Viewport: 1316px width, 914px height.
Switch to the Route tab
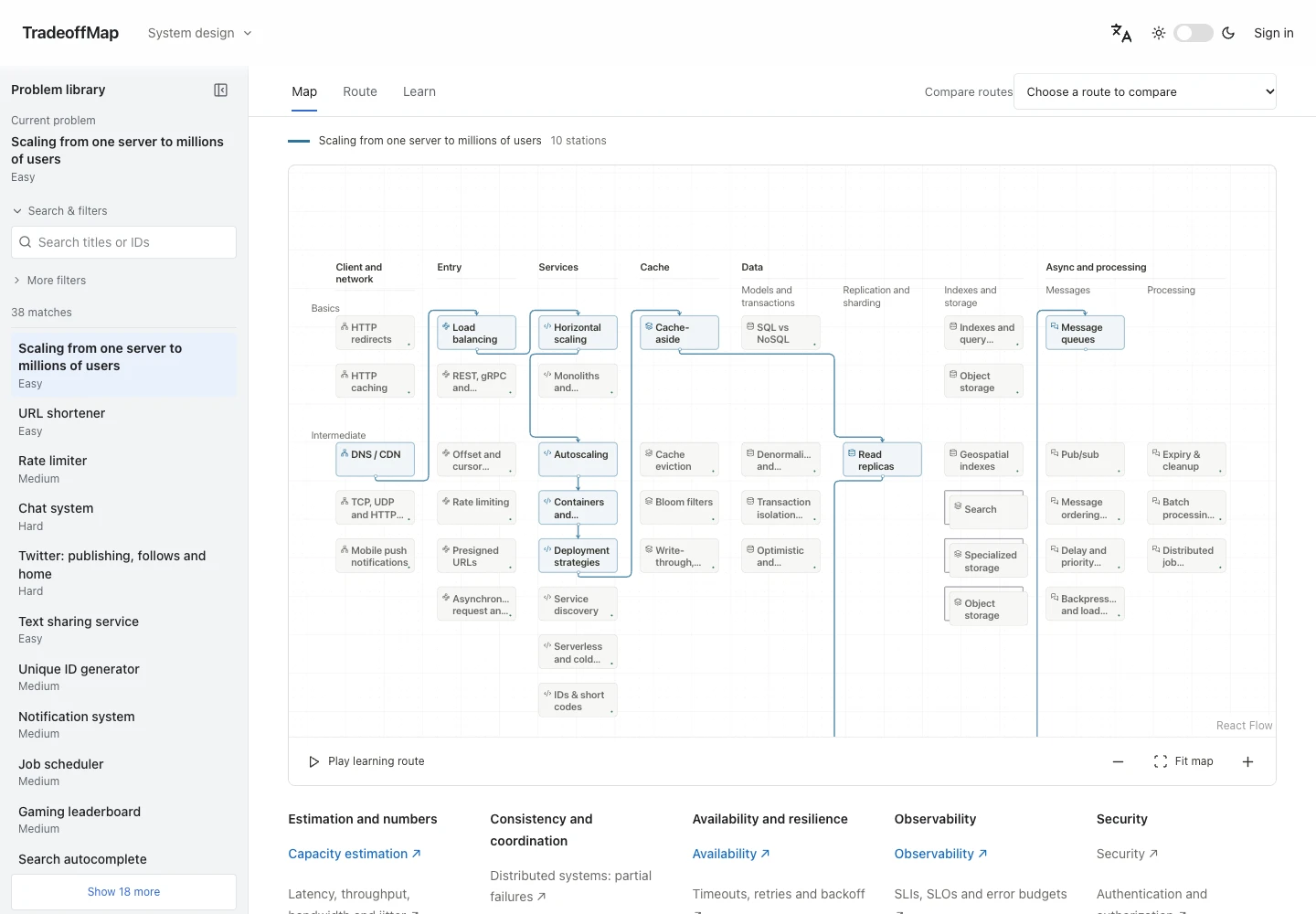(x=360, y=91)
